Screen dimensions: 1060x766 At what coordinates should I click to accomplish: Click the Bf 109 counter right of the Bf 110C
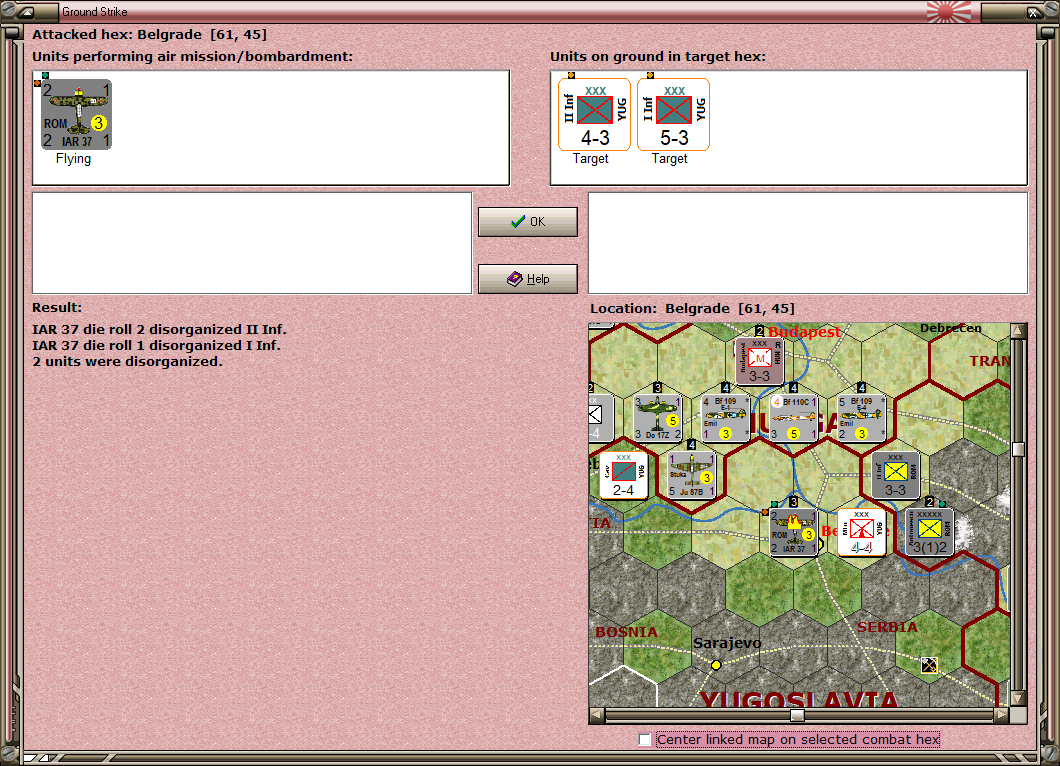[x=861, y=418]
